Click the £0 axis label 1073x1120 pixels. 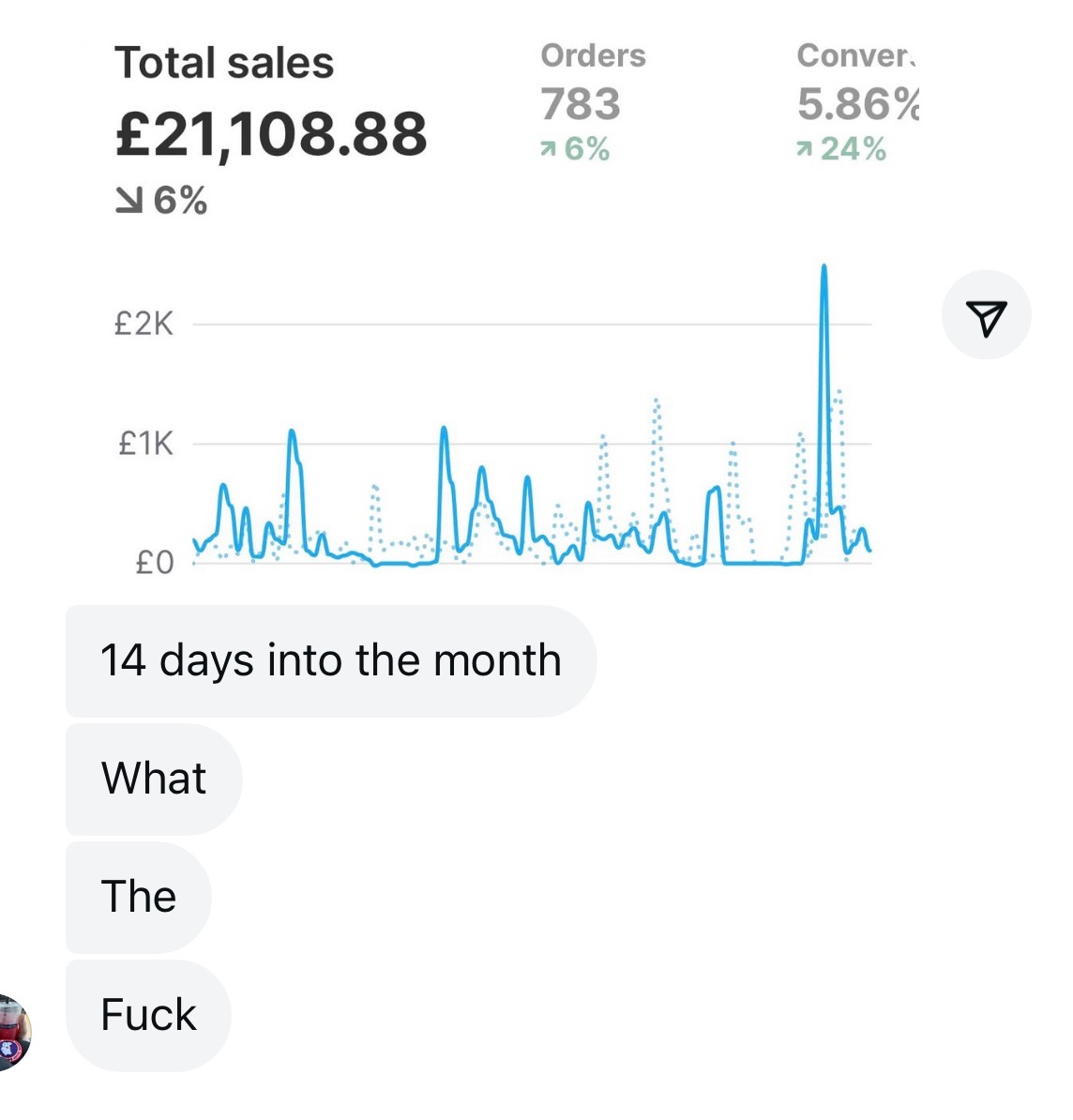[155, 564]
